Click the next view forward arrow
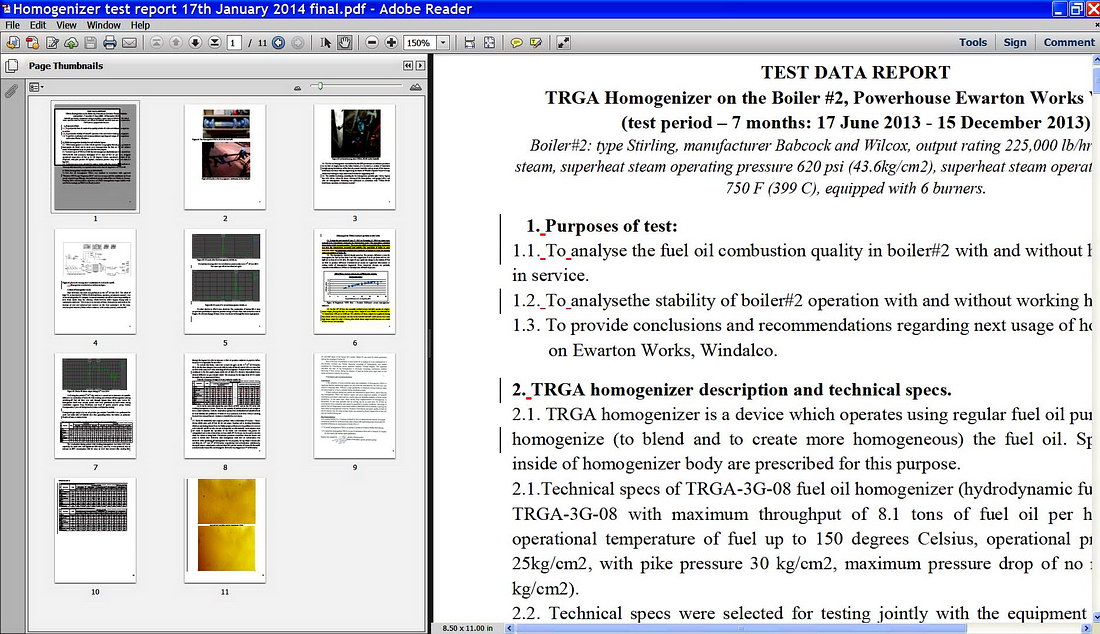 (297, 43)
